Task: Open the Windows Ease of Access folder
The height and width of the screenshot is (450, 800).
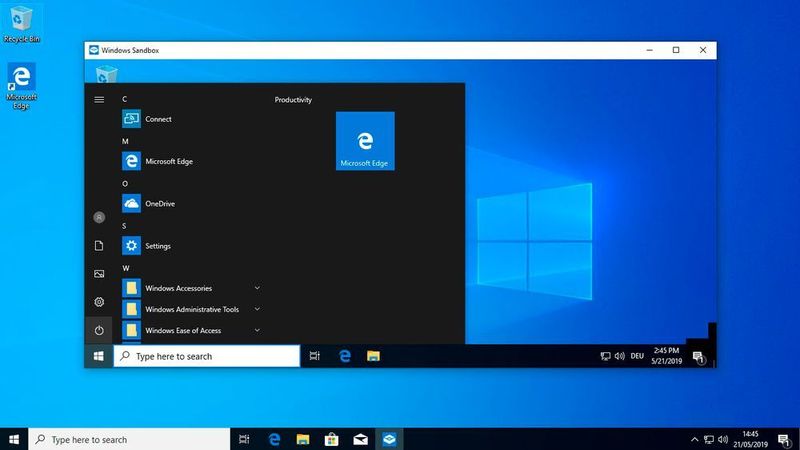Action: click(191, 331)
